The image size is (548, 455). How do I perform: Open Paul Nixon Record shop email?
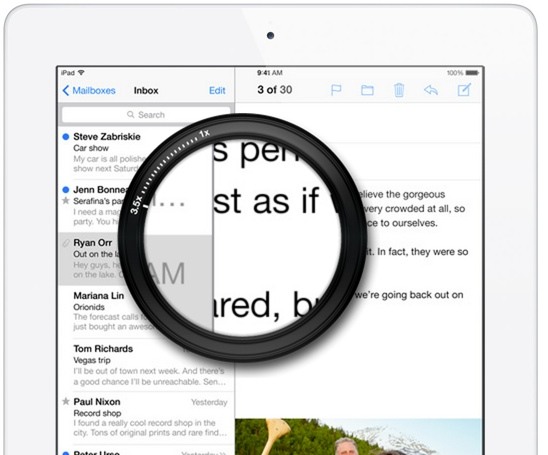[146, 418]
